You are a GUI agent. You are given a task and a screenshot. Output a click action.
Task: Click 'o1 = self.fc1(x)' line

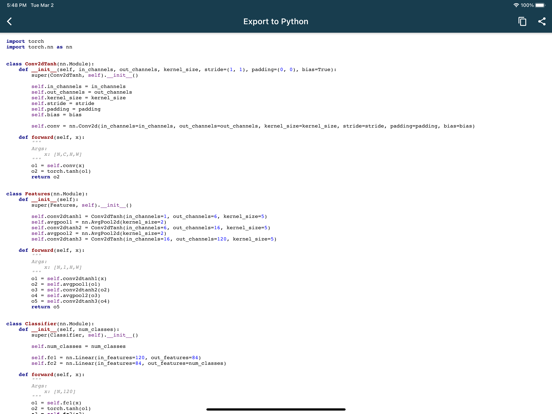(x=56, y=403)
